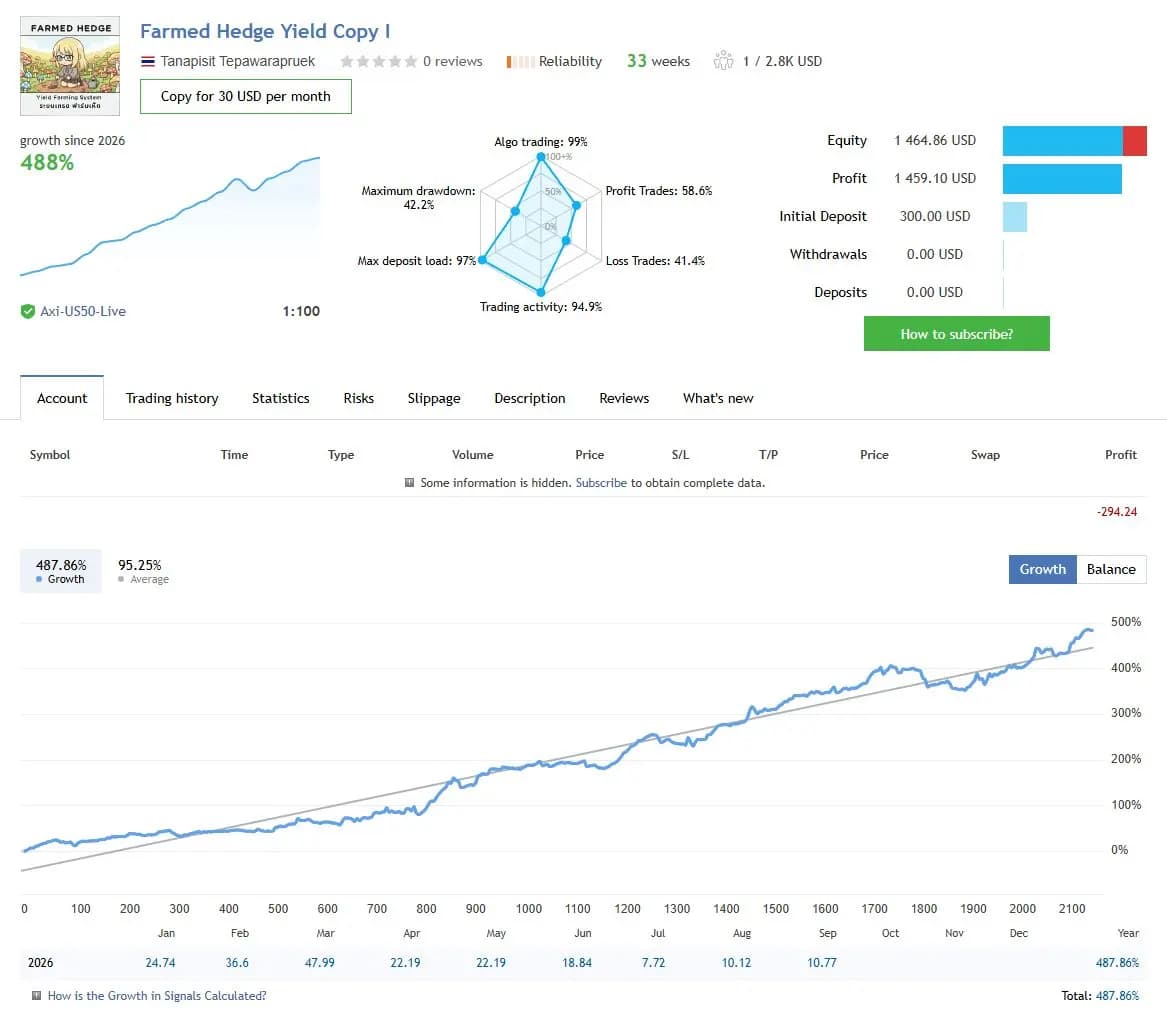Switch the chart to Growth view
Viewport: 1167px width, 1027px height.
[1043, 569]
